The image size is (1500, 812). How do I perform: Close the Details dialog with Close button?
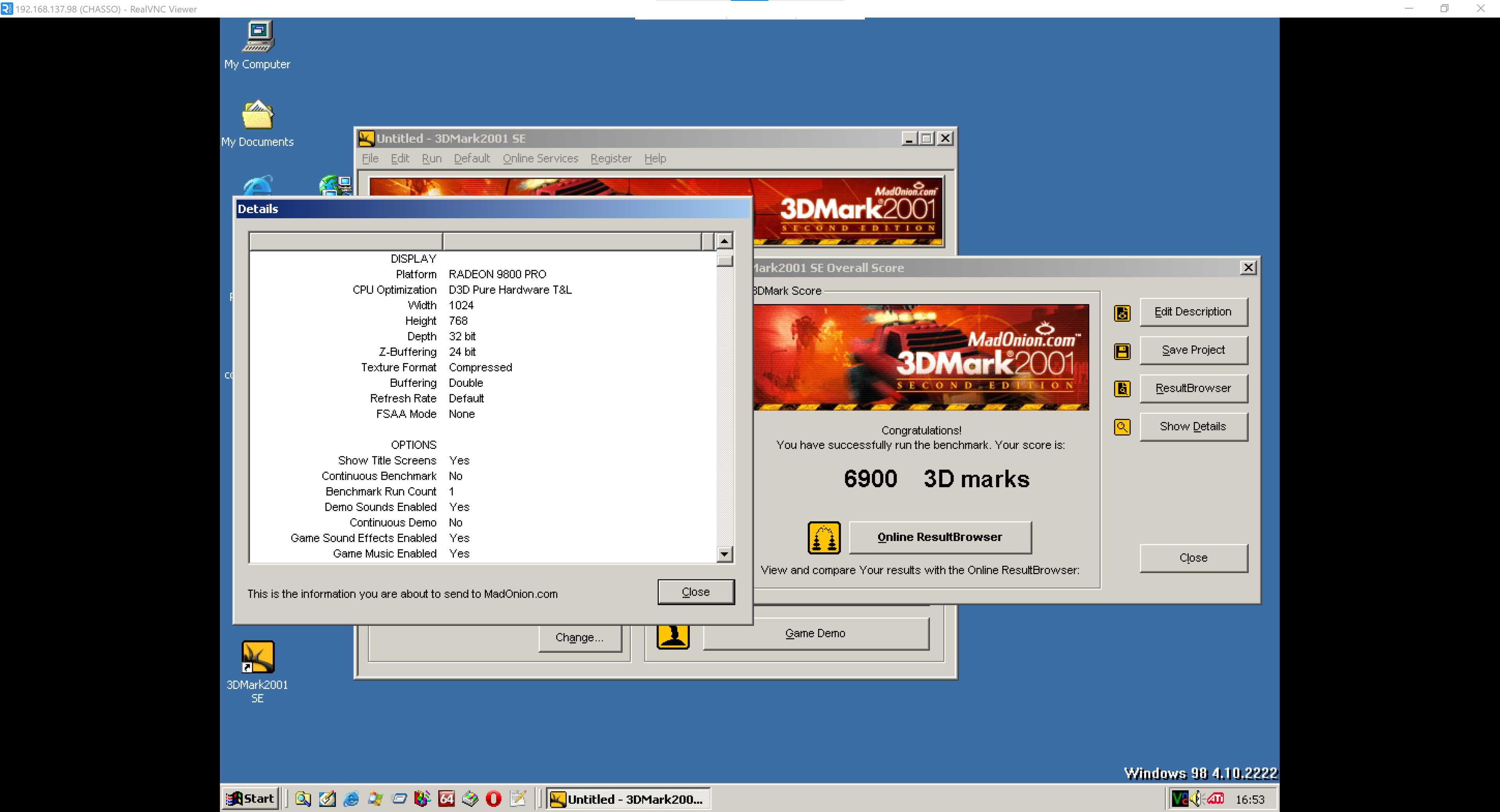(696, 592)
